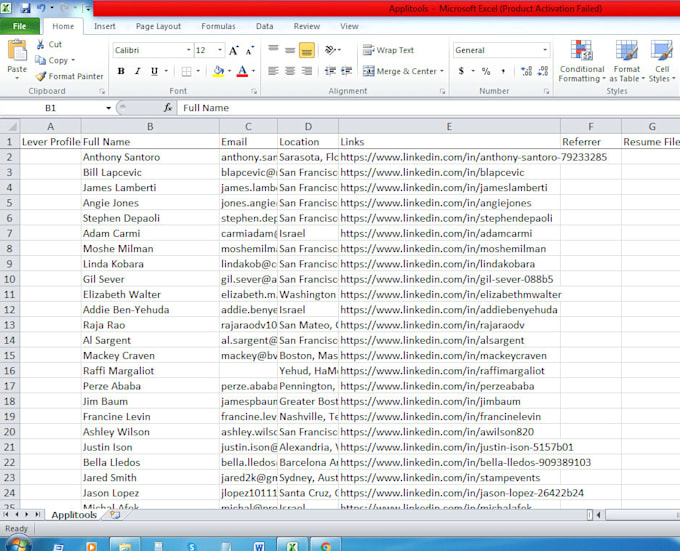The width and height of the screenshot is (680, 551).
Task: Click the Cut scissors icon
Action: (40, 44)
